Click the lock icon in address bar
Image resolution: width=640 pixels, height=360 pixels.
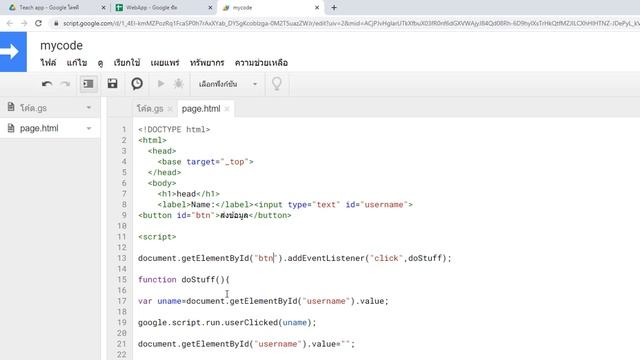coord(56,23)
